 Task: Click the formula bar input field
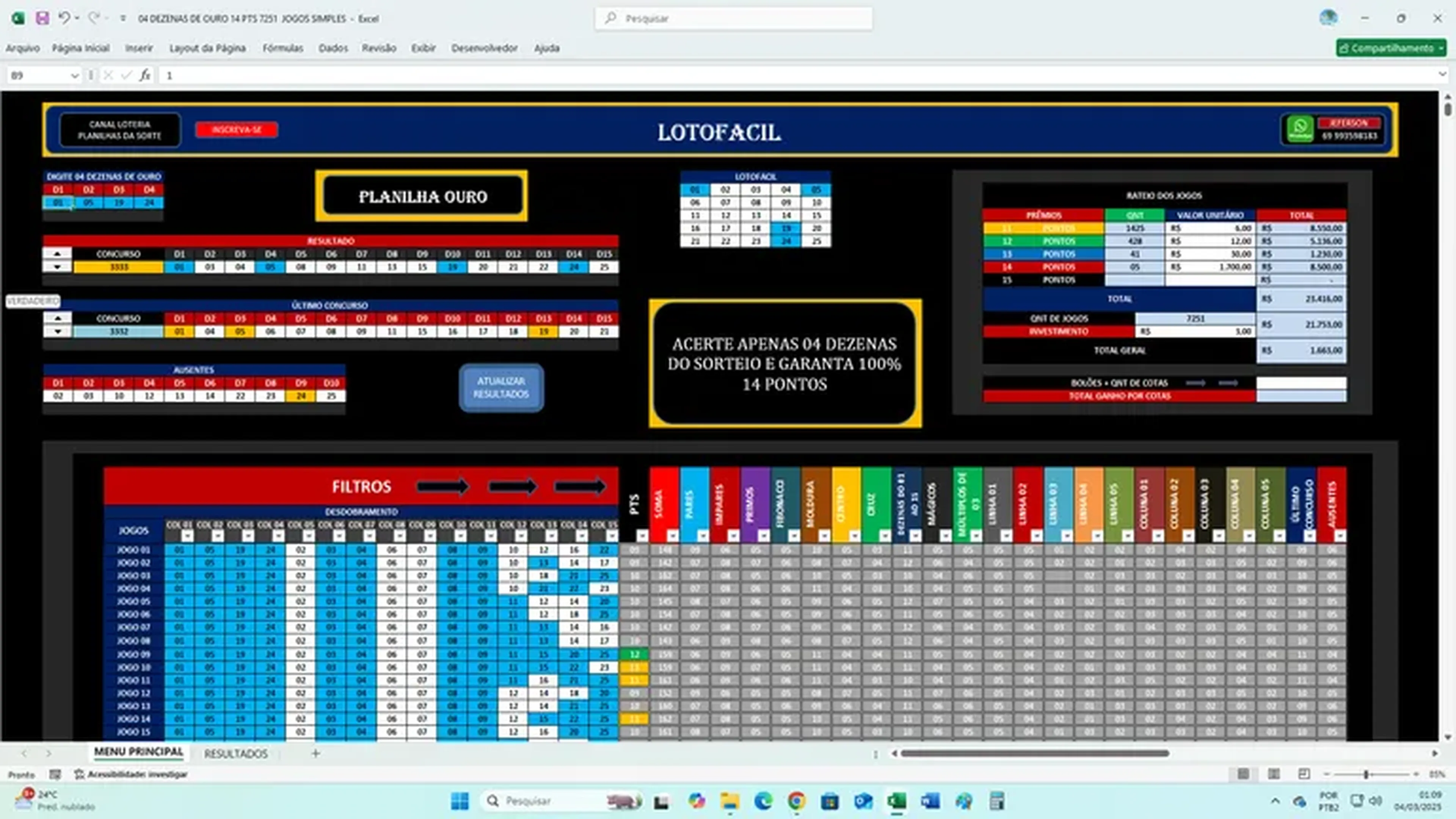[x=797, y=75]
